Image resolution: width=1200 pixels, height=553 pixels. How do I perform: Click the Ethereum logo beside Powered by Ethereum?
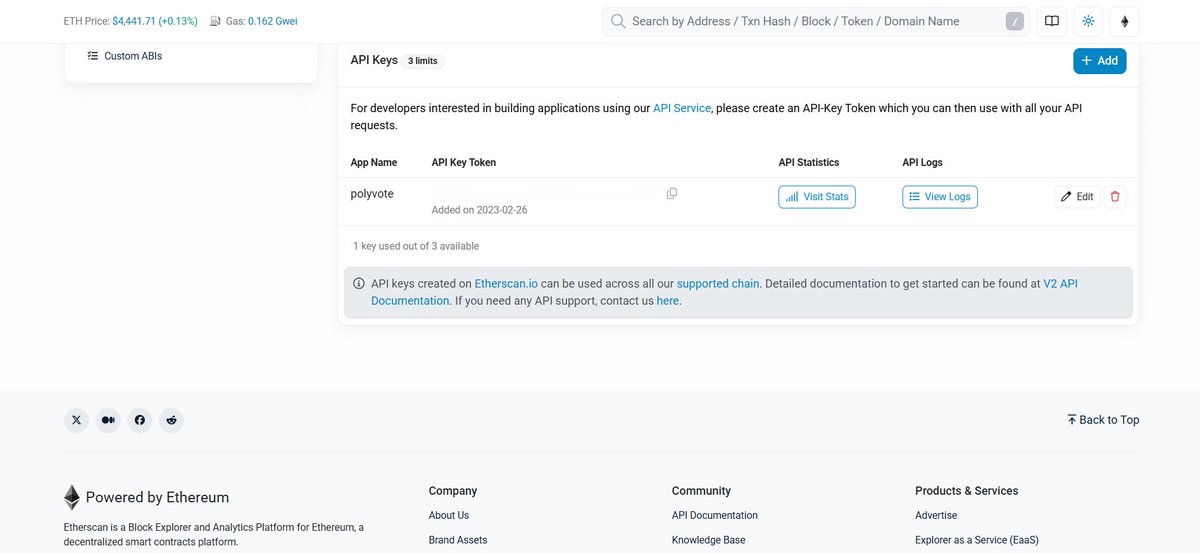72,497
